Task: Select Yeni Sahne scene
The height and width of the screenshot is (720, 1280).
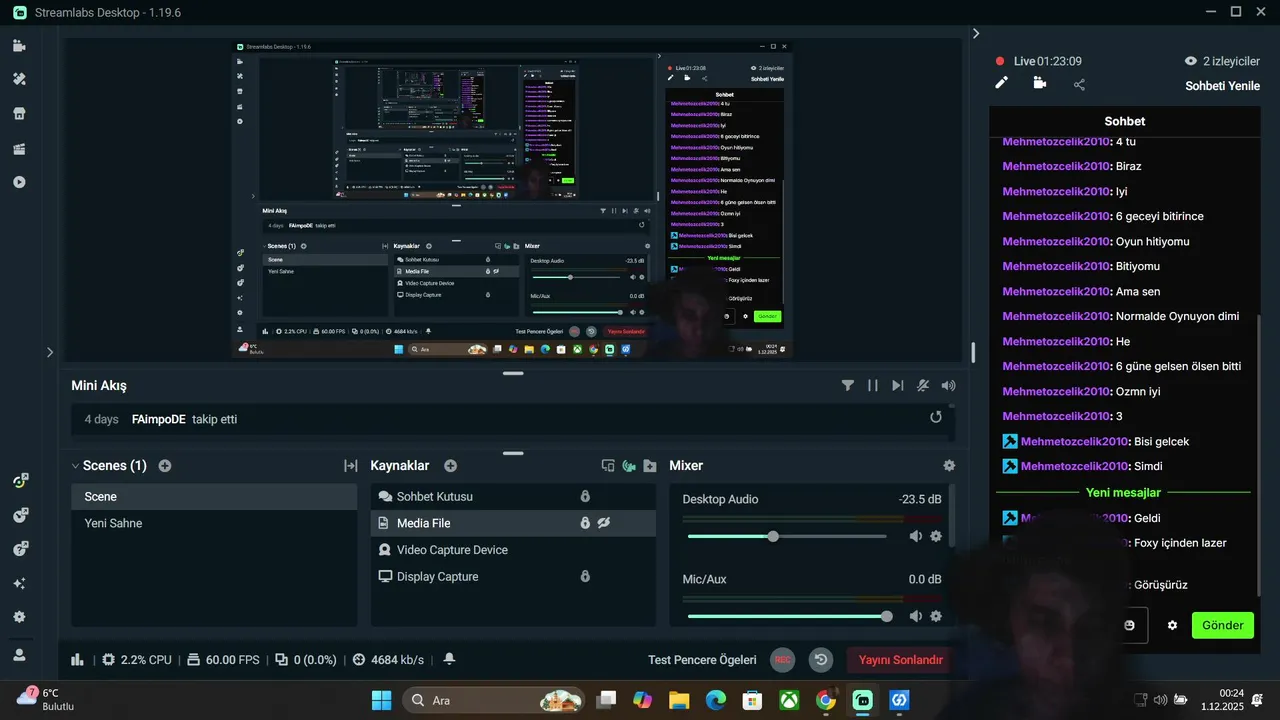Action: 214,523
